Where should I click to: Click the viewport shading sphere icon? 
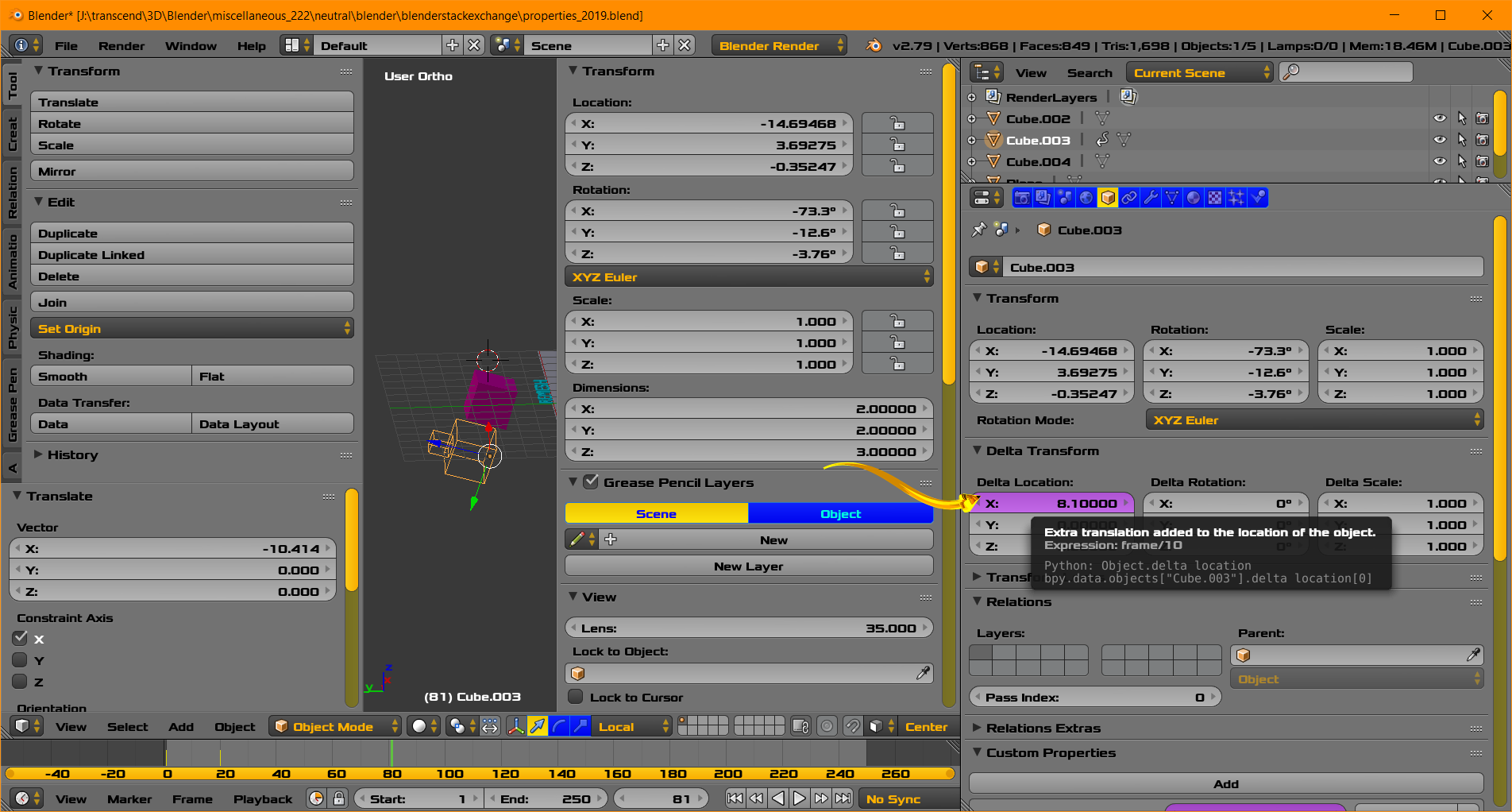(424, 726)
